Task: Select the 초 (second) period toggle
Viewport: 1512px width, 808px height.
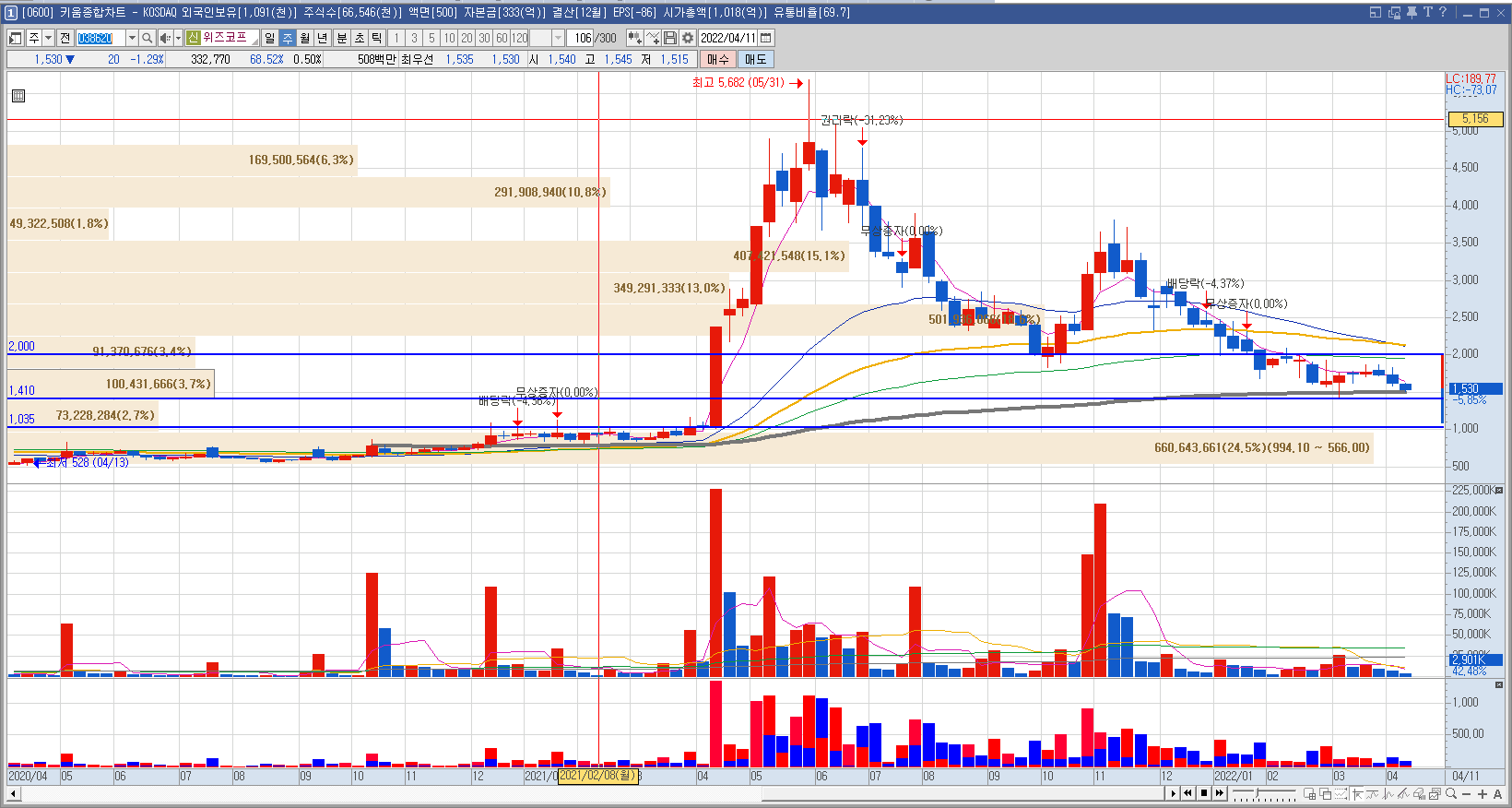Action: 360,38
